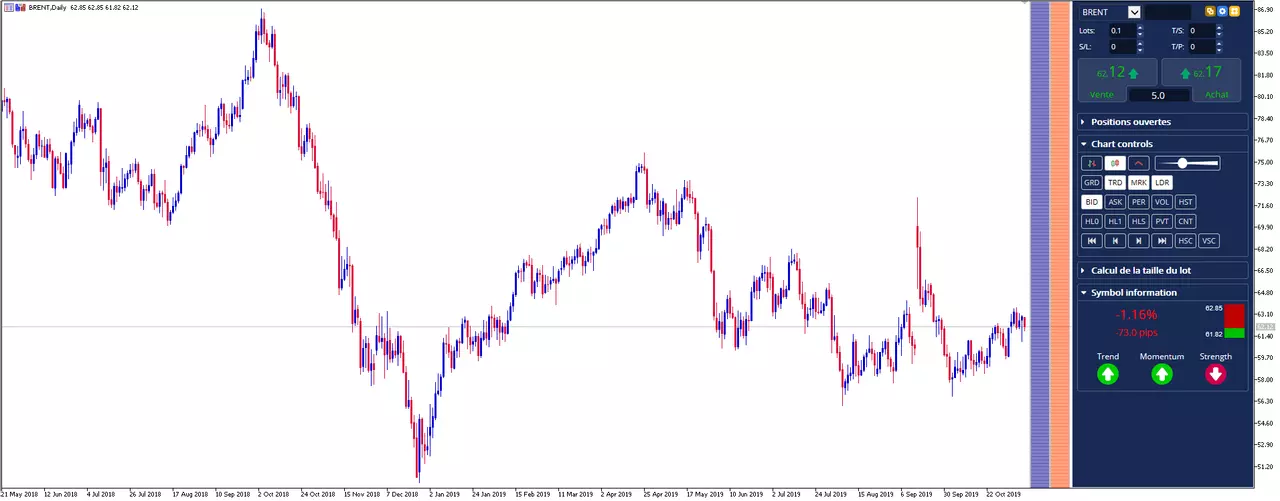Expand Calcul de la taille du lot
The width and height of the screenshot is (1280, 501).
1162,270
